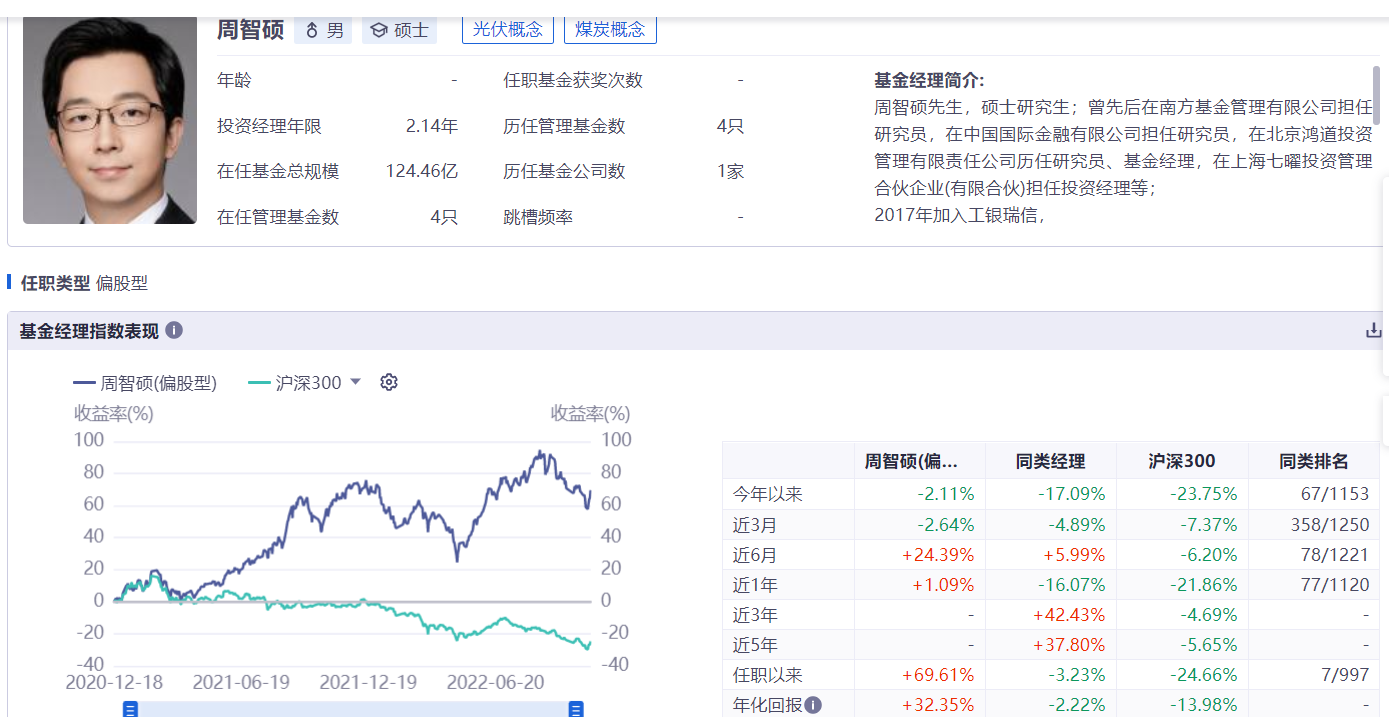
Task: Download the fund manager index chart
Action: tap(1374, 330)
